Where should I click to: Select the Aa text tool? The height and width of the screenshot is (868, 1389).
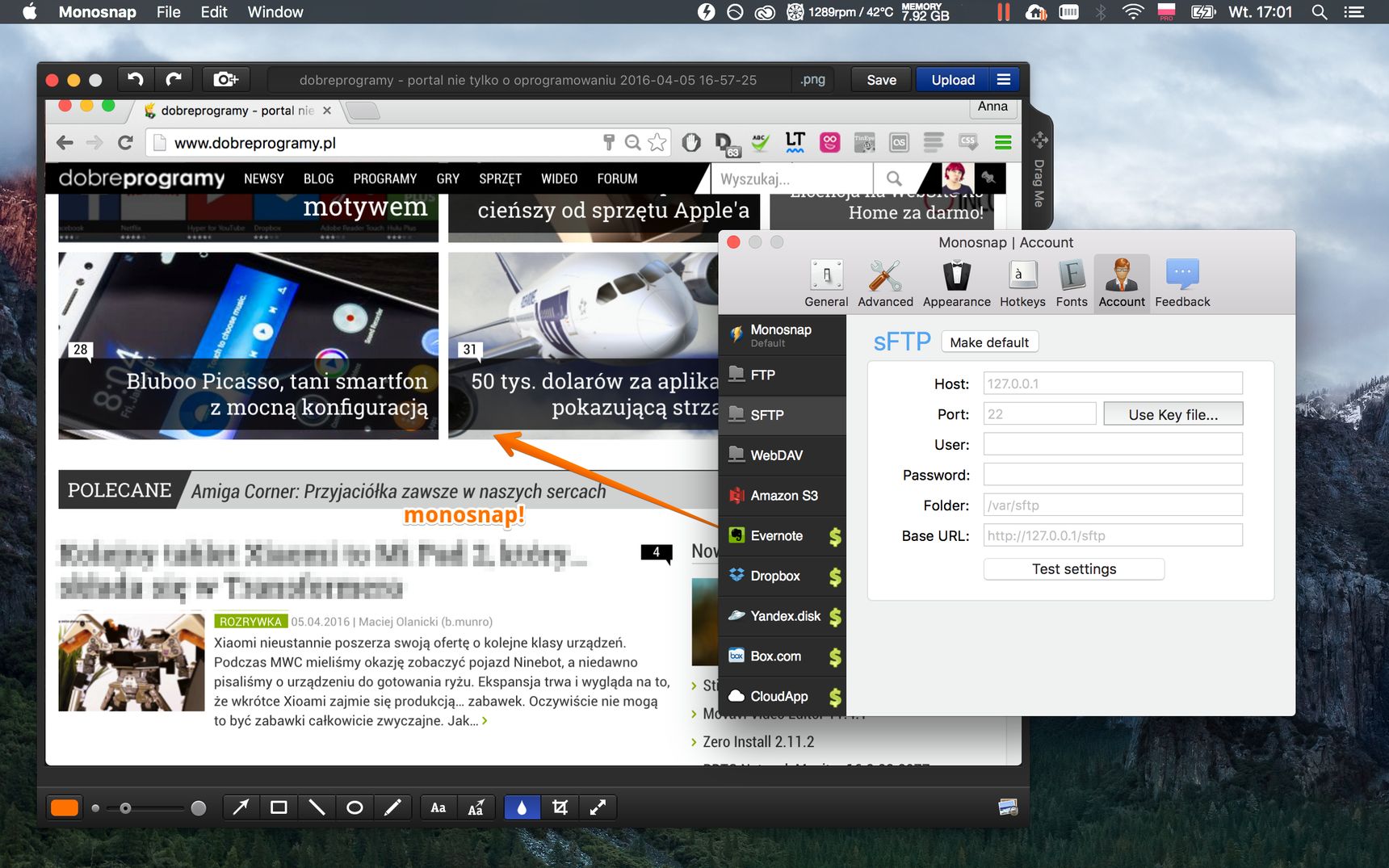point(439,807)
